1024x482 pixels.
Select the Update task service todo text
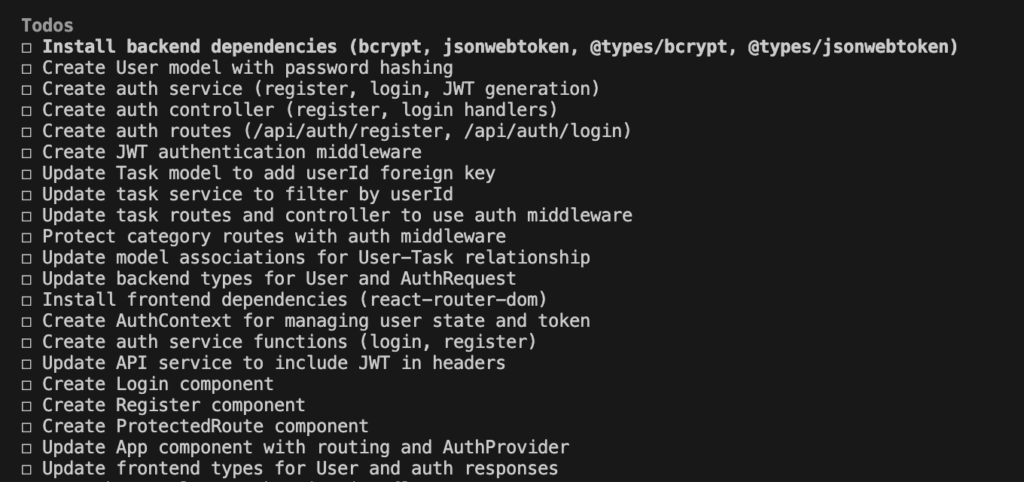coord(247,194)
